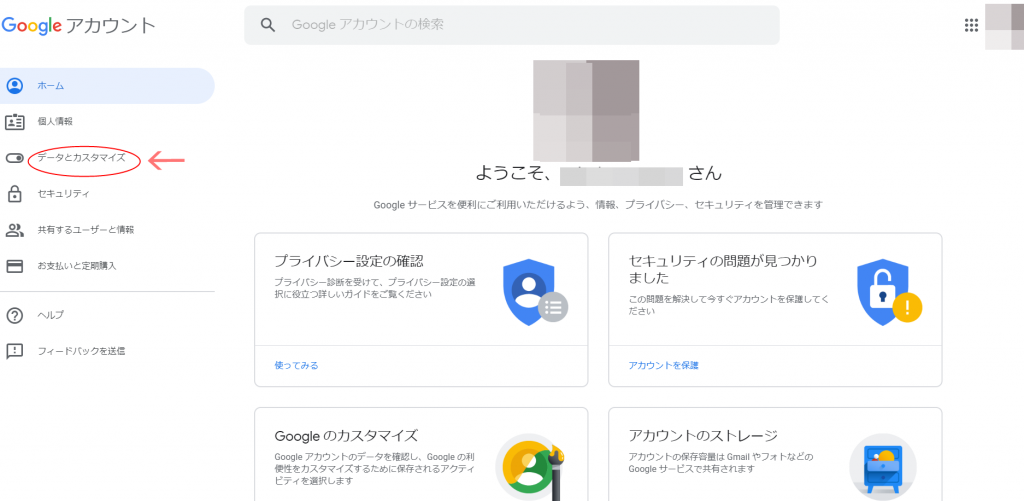This screenshot has height=501, width=1024.
Task: Click the 使ってみる link
Action: (296, 366)
